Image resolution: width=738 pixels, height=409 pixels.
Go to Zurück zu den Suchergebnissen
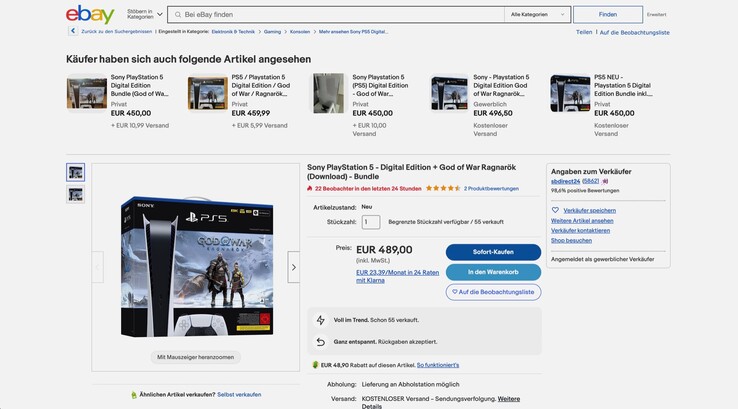[117, 32]
